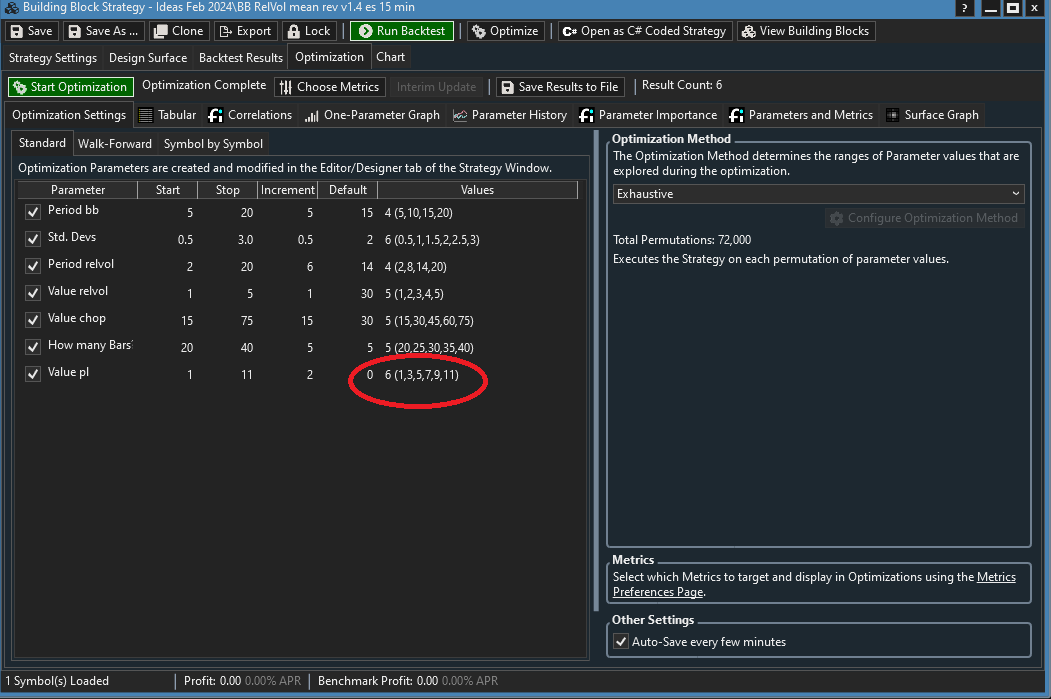Switch to the Walk-Forward tab

(115, 144)
